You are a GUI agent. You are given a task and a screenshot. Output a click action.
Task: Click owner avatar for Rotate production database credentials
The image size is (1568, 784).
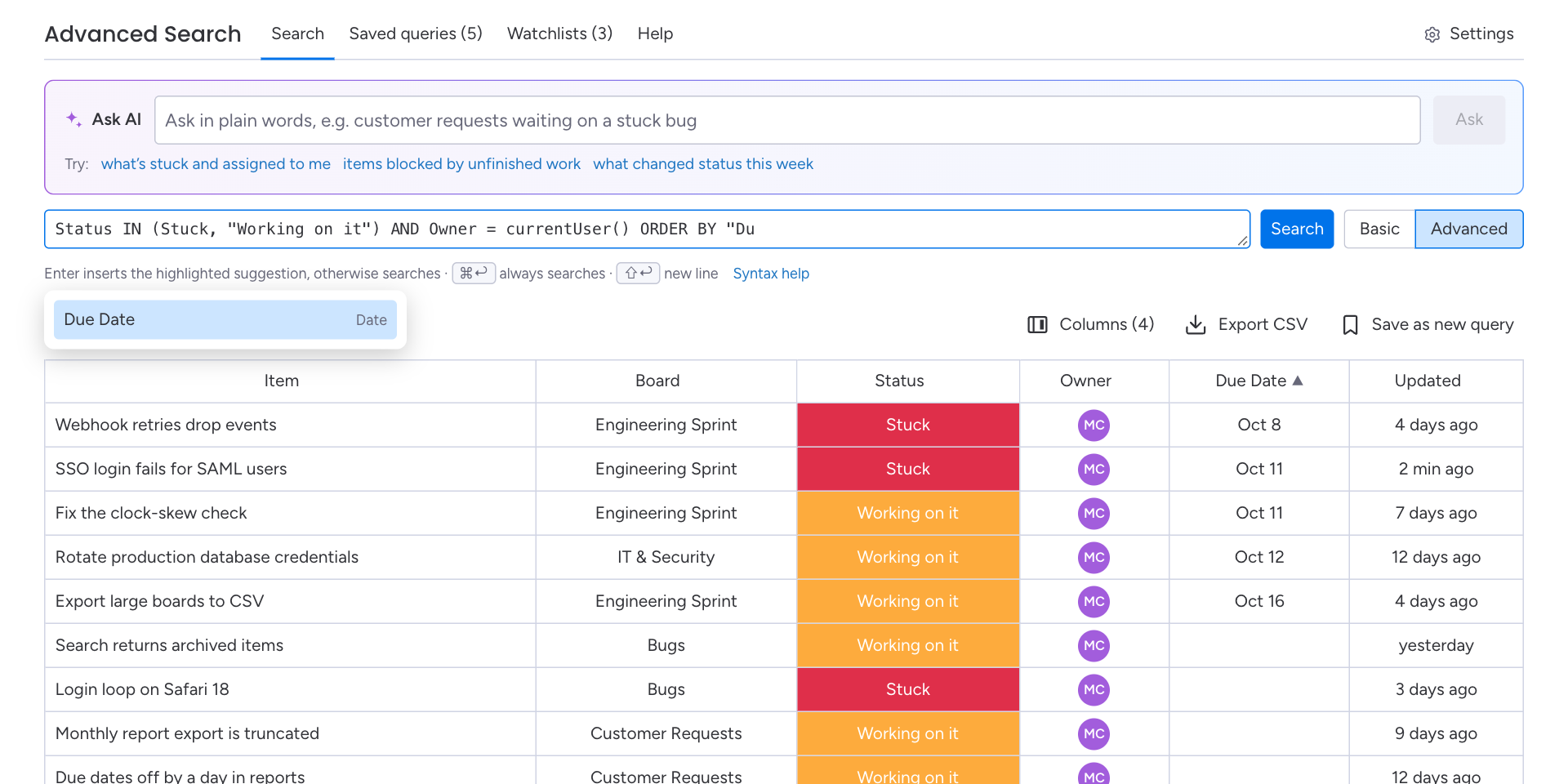pos(1094,558)
